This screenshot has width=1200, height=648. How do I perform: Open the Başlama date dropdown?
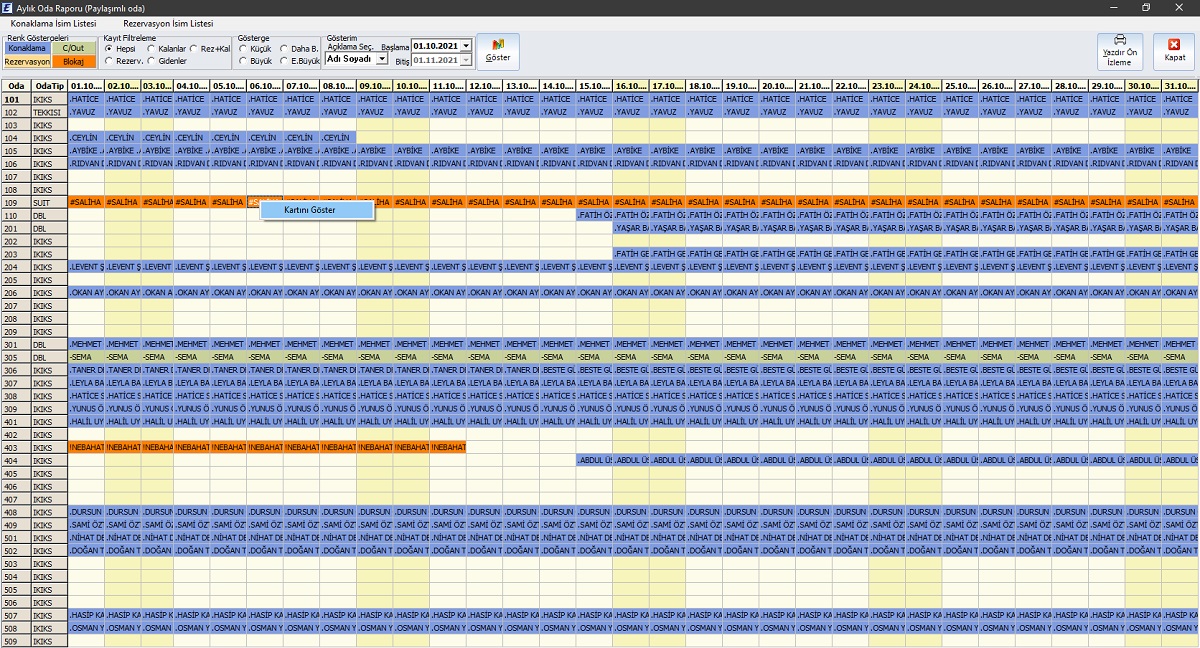(466, 46)
